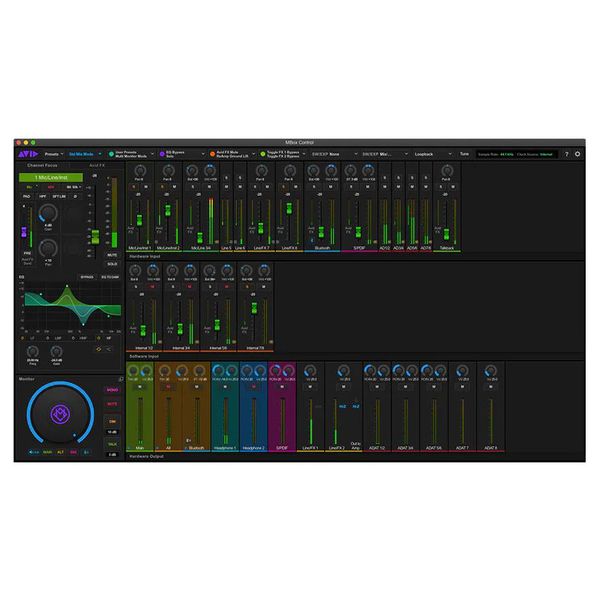
Task: Open the Toggle FX 1 Bypass dropdown arrow
Action: point(304,154)
